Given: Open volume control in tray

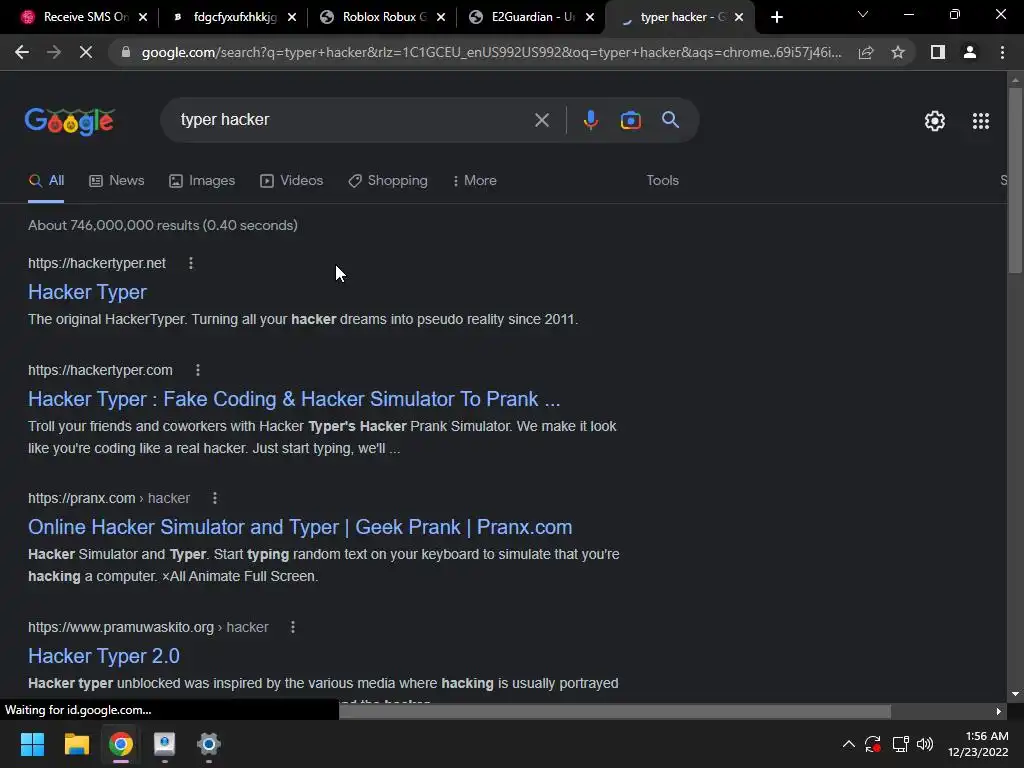Looking at the screenshot, I should (x=925, y=744).
